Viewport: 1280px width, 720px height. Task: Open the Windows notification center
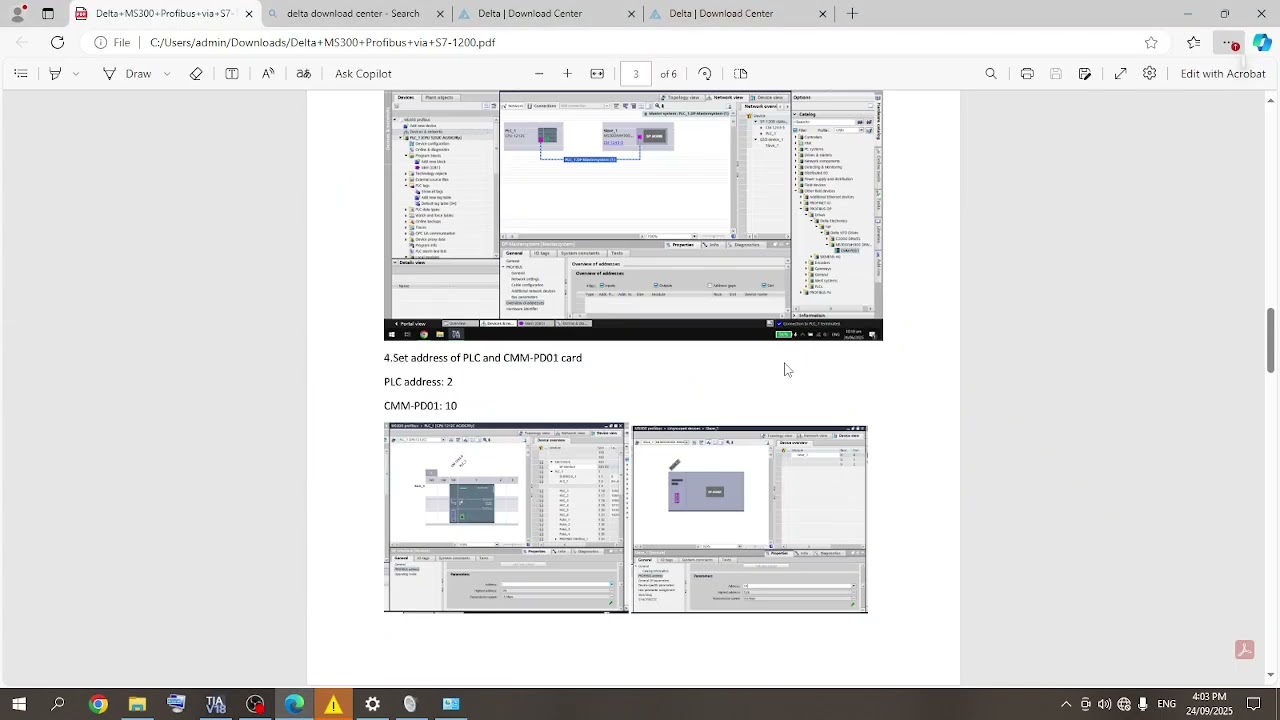(1254, 704)
